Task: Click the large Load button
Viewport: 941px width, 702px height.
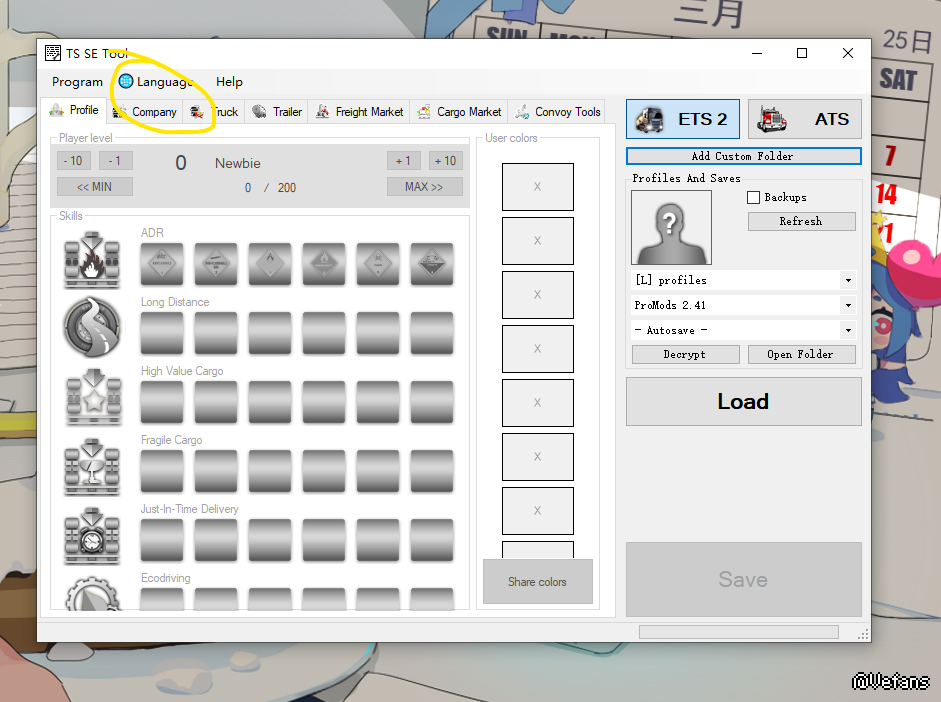Action: 744,401
